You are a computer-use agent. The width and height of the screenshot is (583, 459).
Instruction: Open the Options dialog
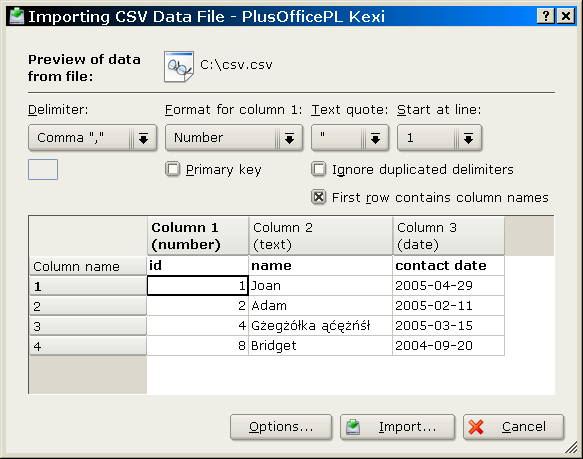281,427
